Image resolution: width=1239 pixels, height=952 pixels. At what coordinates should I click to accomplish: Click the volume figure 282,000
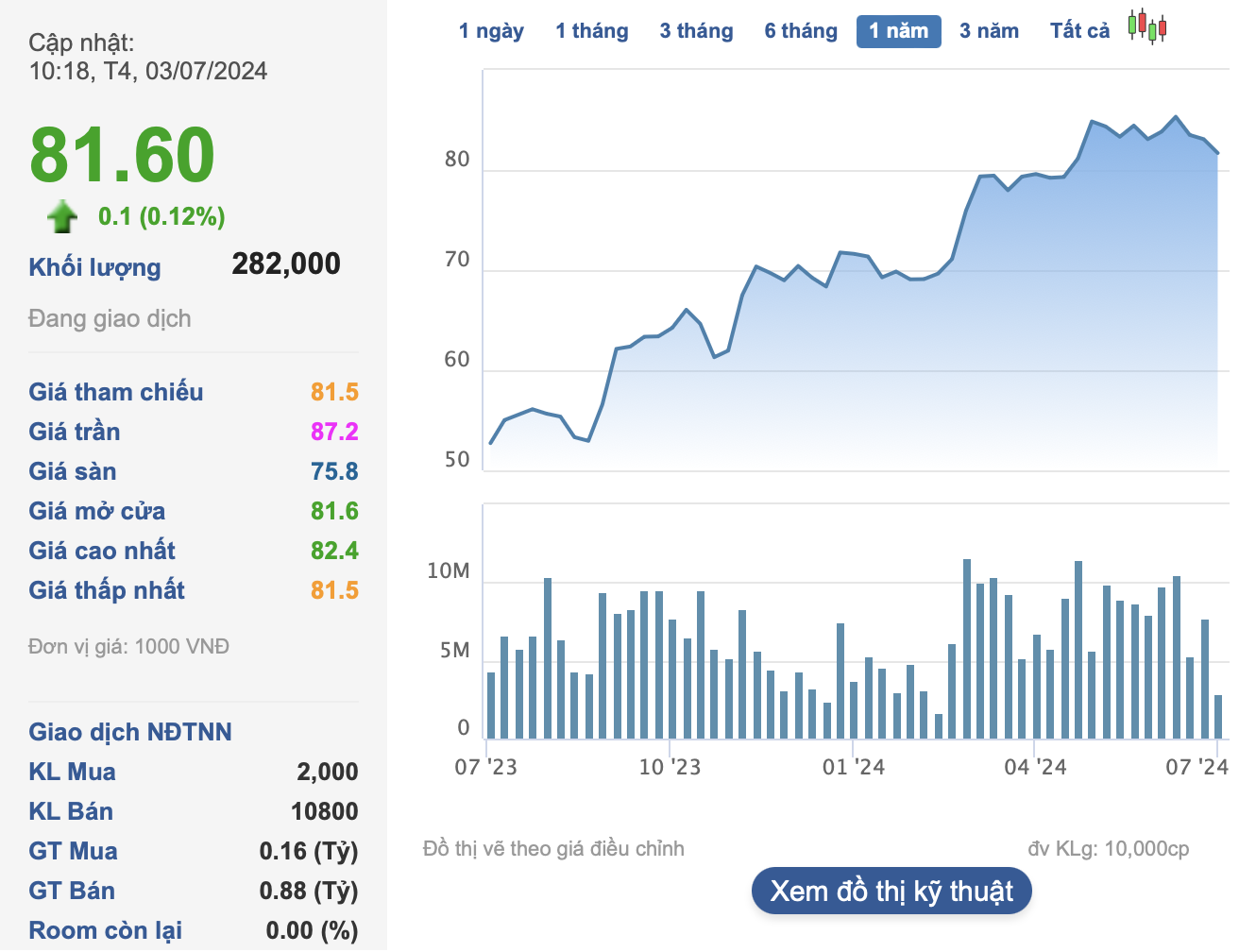286,263
